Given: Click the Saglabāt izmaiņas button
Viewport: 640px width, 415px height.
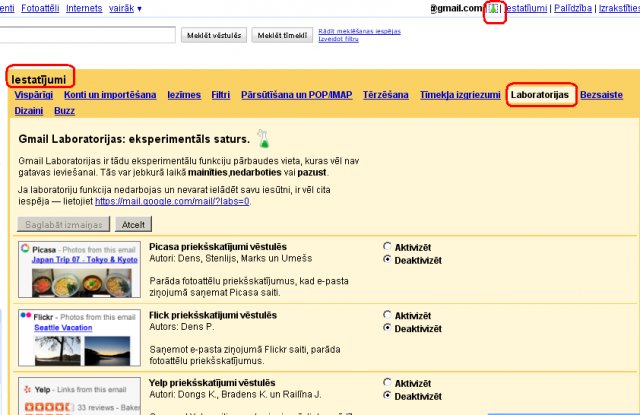Looking at the screenshot, I should 64,224.
